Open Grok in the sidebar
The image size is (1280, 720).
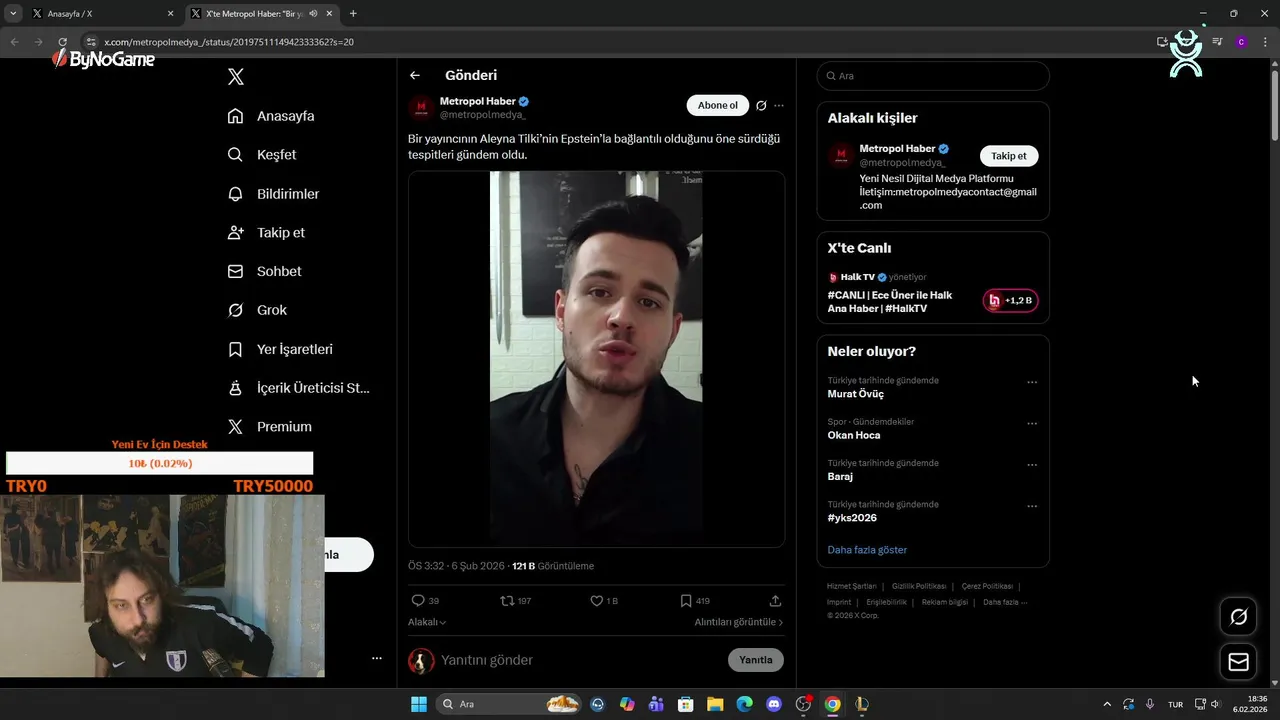257,310
